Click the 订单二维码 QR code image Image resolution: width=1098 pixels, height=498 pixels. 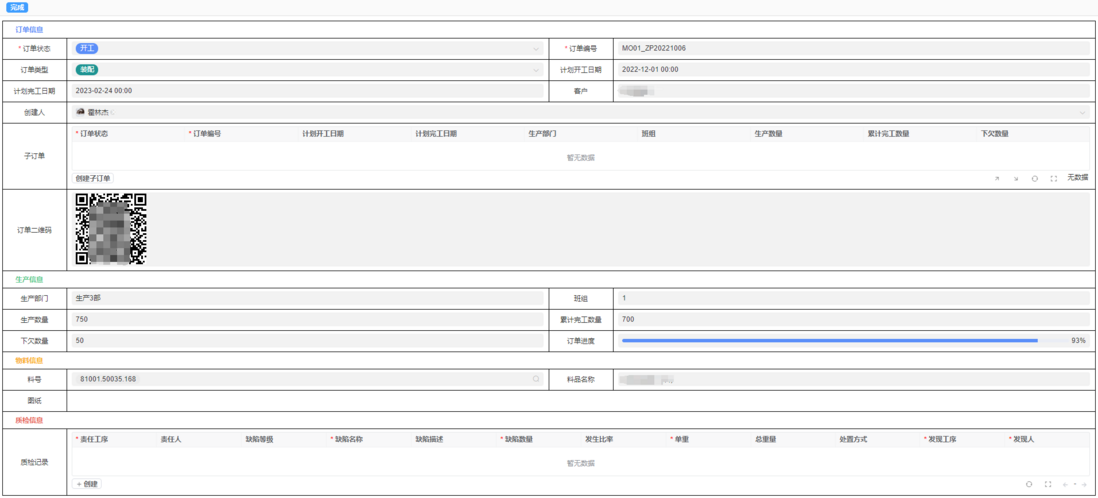coord(111,229)
